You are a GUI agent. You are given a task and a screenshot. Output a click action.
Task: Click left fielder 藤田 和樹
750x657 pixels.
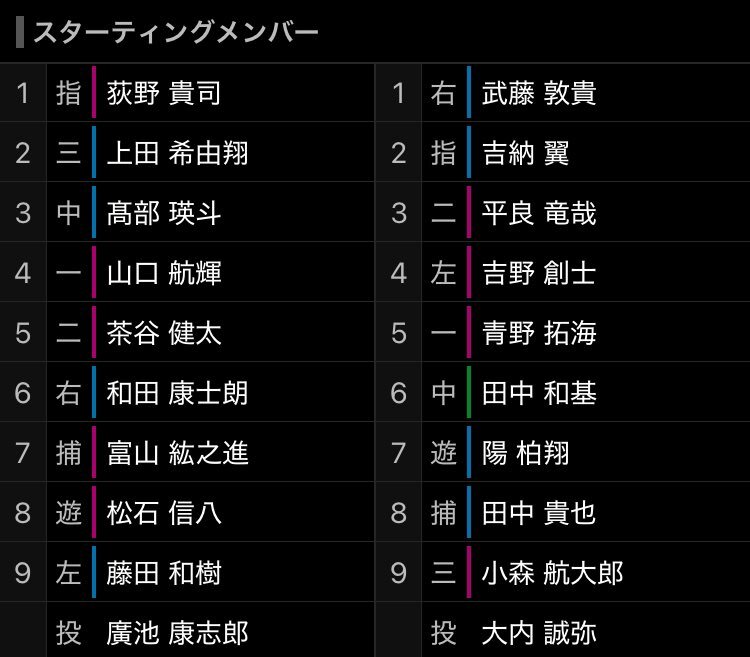[164, 573]
